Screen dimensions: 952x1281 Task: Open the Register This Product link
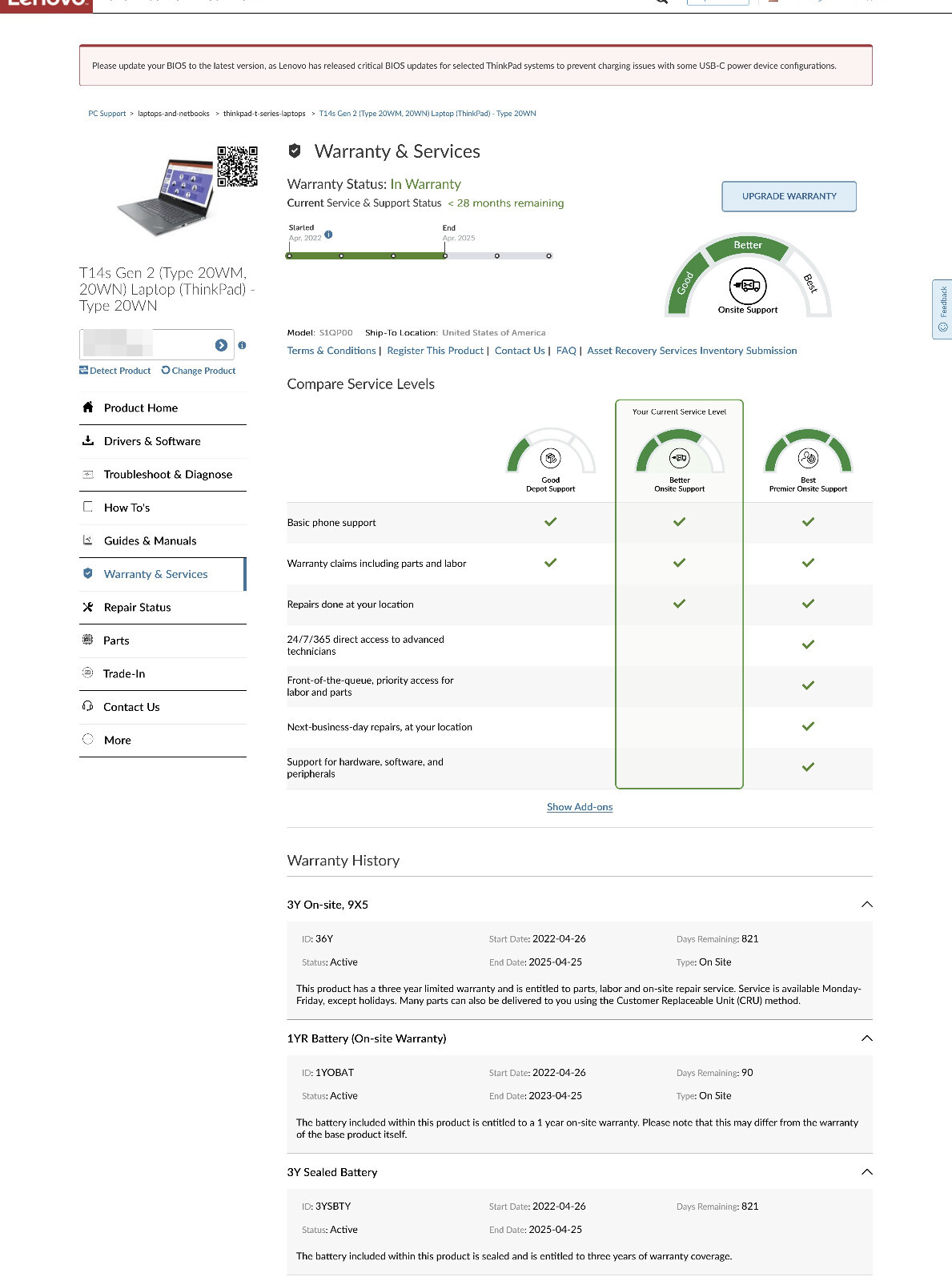pos(436,351)
